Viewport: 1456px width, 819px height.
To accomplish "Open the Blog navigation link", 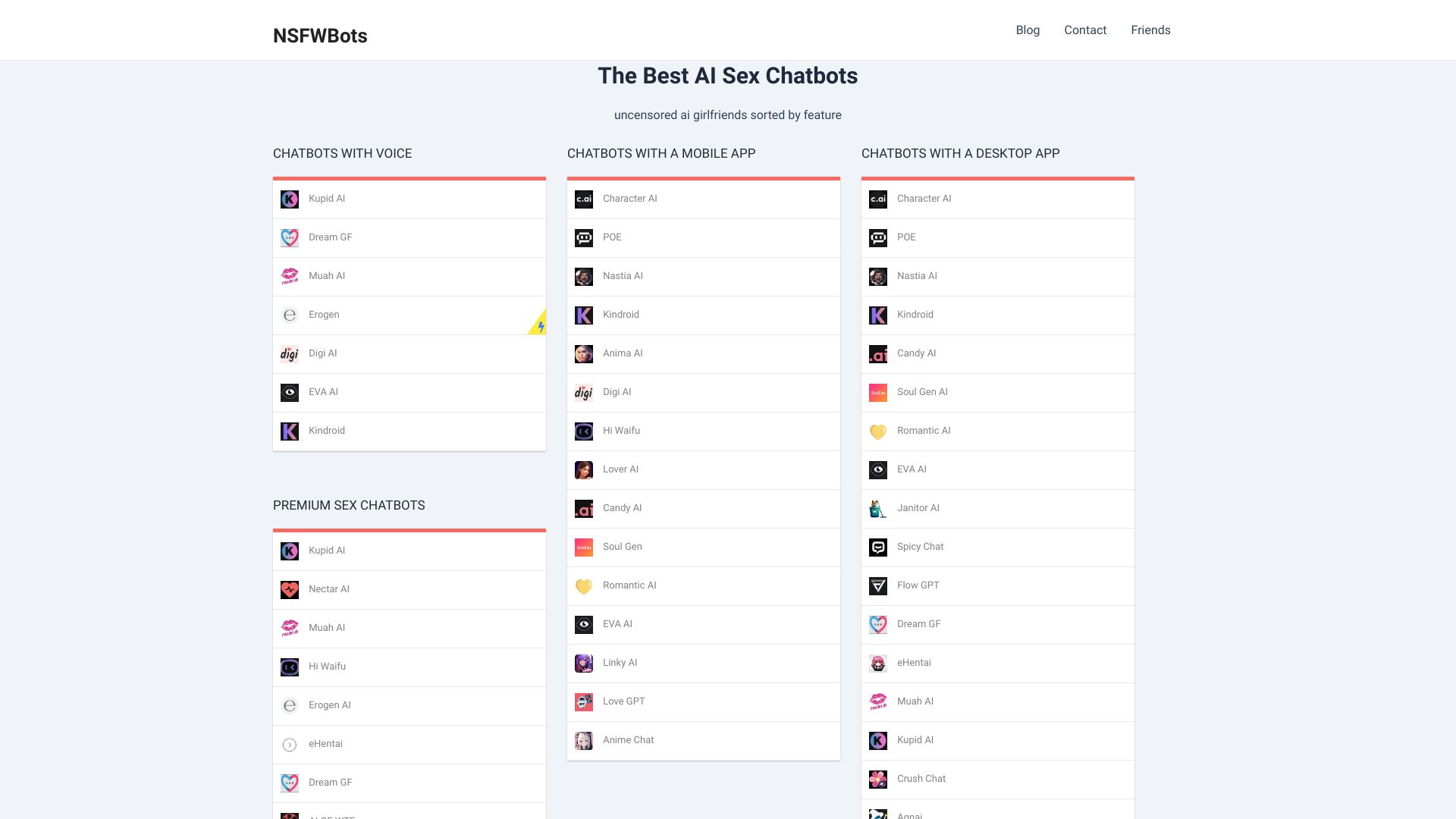I will (1027, 30).
